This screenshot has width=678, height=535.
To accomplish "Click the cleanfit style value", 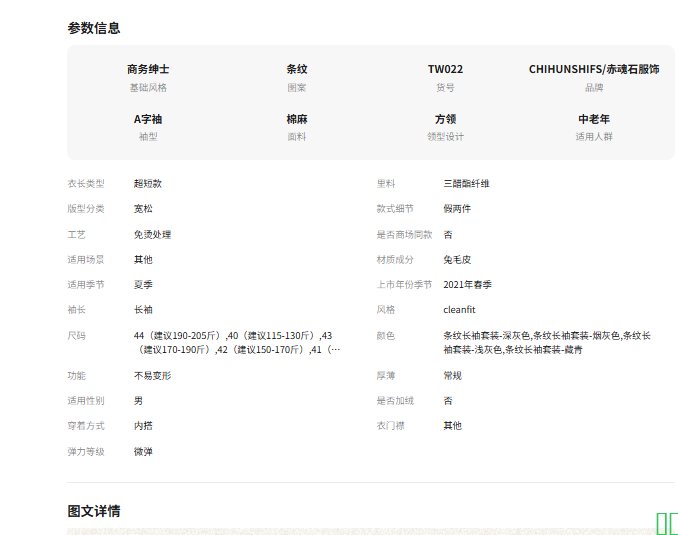I will click(459, 310).
